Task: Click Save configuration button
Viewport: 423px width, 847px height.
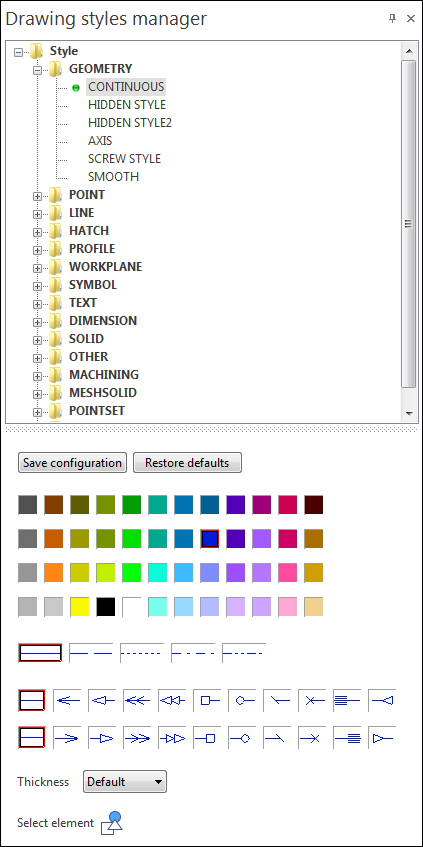Action: coord(72,463)
